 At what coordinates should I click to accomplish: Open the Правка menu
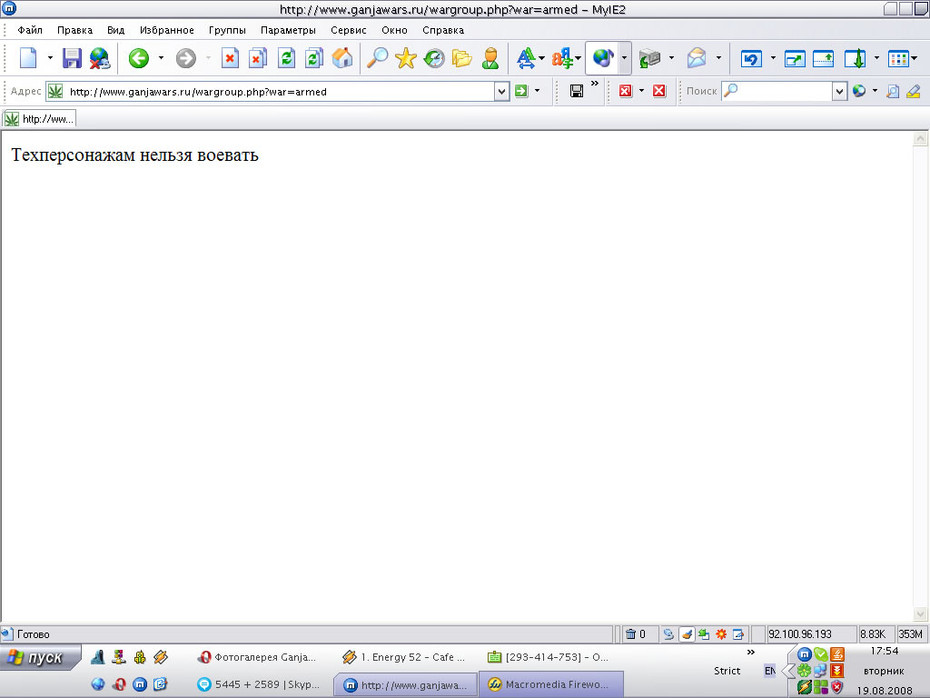tap(75, 30)
